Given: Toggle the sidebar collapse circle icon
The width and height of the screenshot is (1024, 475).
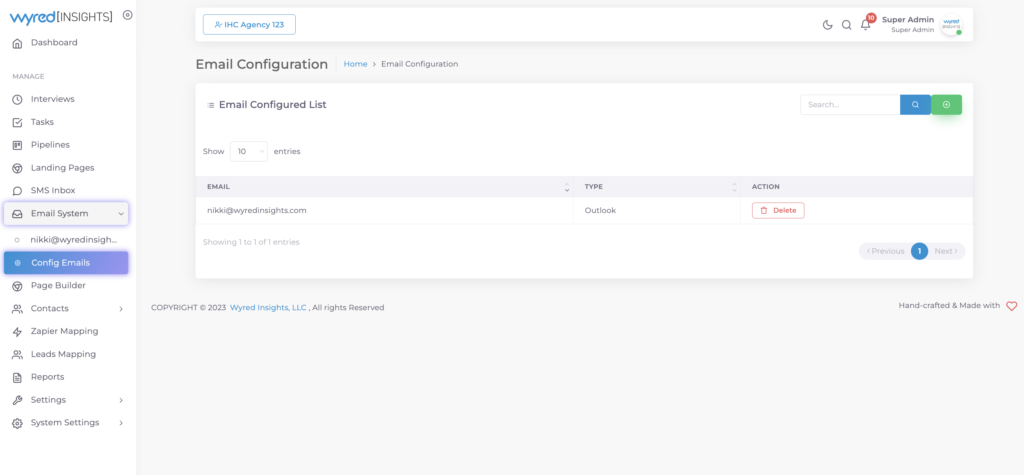Looking at the screenshot, I should pyautogui.click(x=127, y=15).
